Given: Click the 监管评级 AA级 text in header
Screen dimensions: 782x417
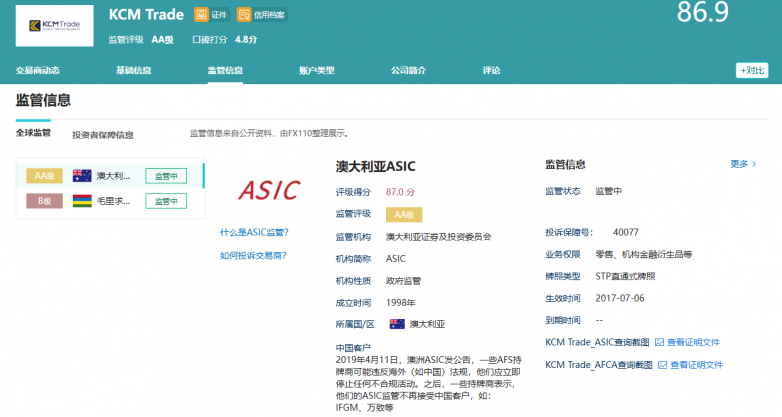Looking at the screenshot, I should pyautogui.click(x=141, y=39).
